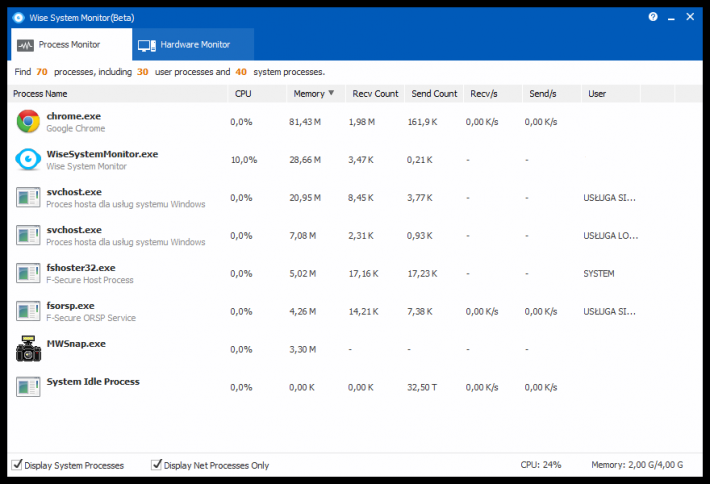Click the 30 user processes count
This screenshot has height=484, width=710.
[x=143, y=72]
